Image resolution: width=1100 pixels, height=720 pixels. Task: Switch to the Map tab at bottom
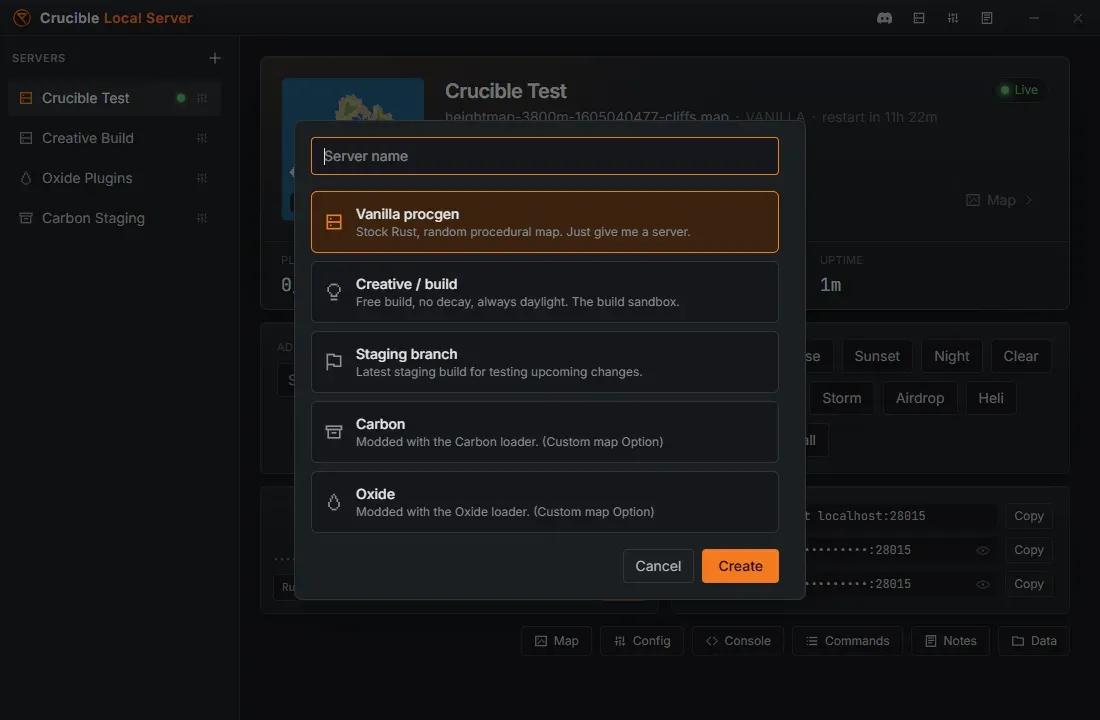pos(556,641)
